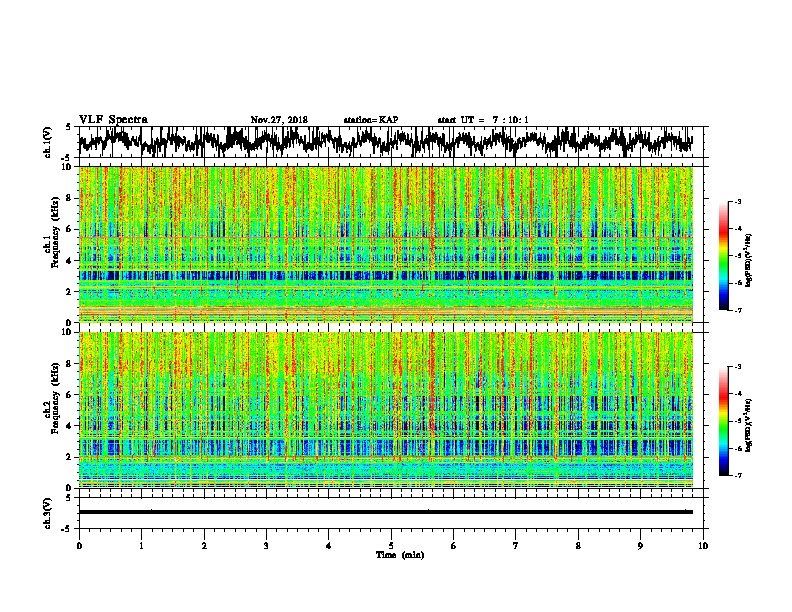
Task: Click the time axis tick labeled 5
Action: [391, 546]
